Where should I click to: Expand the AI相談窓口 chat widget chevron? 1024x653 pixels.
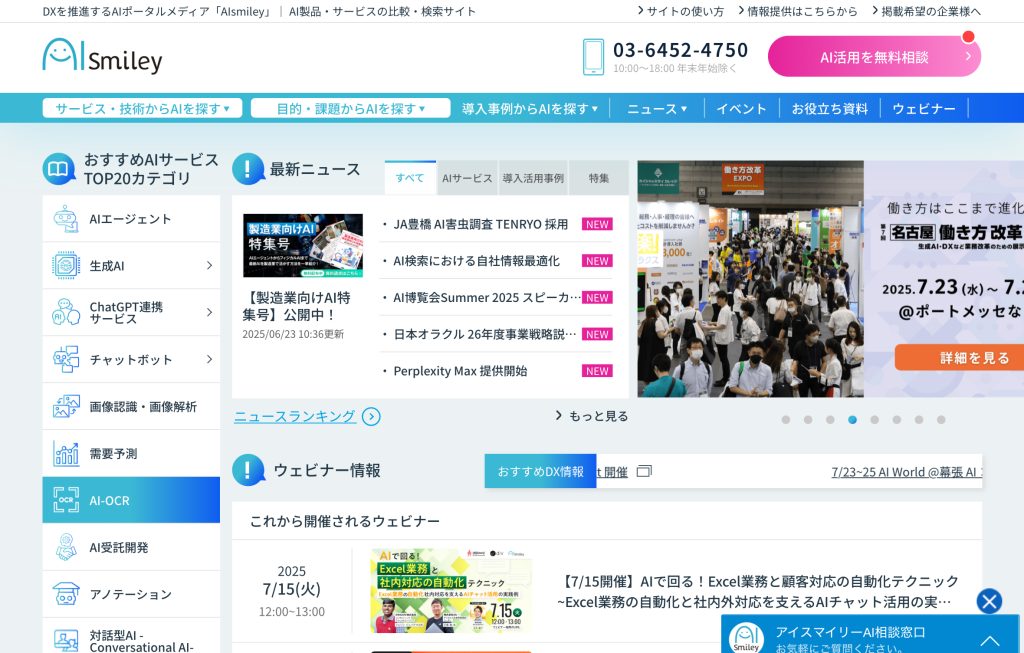989,640
